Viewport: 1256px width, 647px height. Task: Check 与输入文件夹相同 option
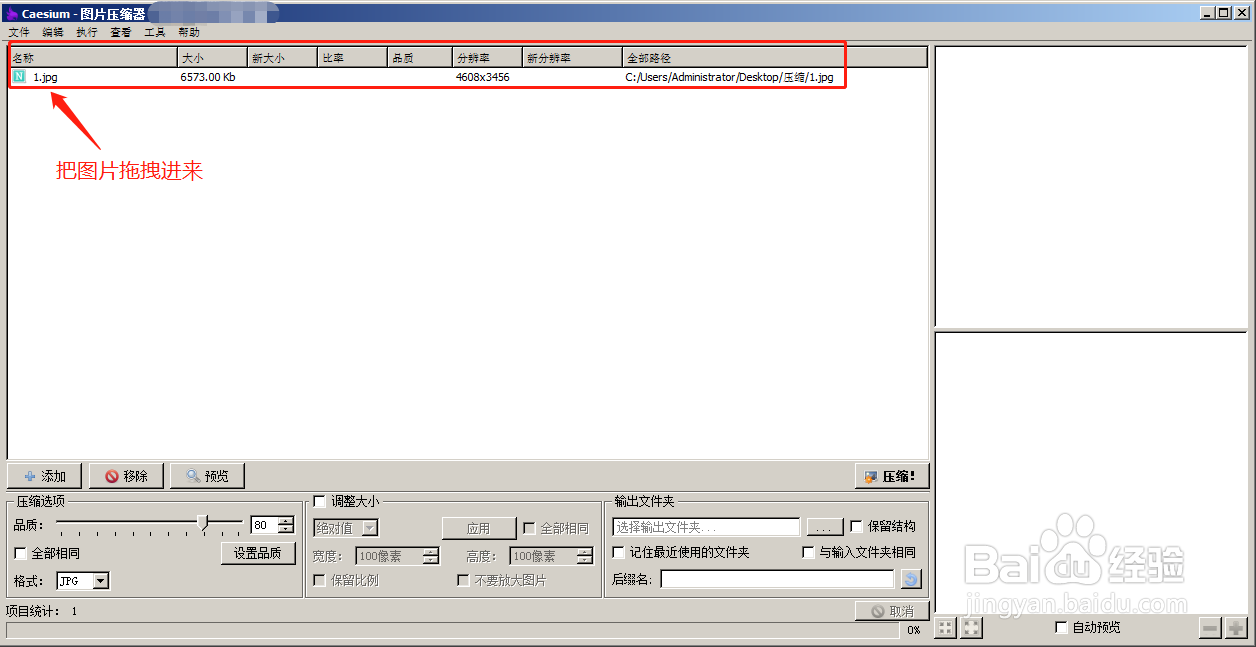click(809, 552)
